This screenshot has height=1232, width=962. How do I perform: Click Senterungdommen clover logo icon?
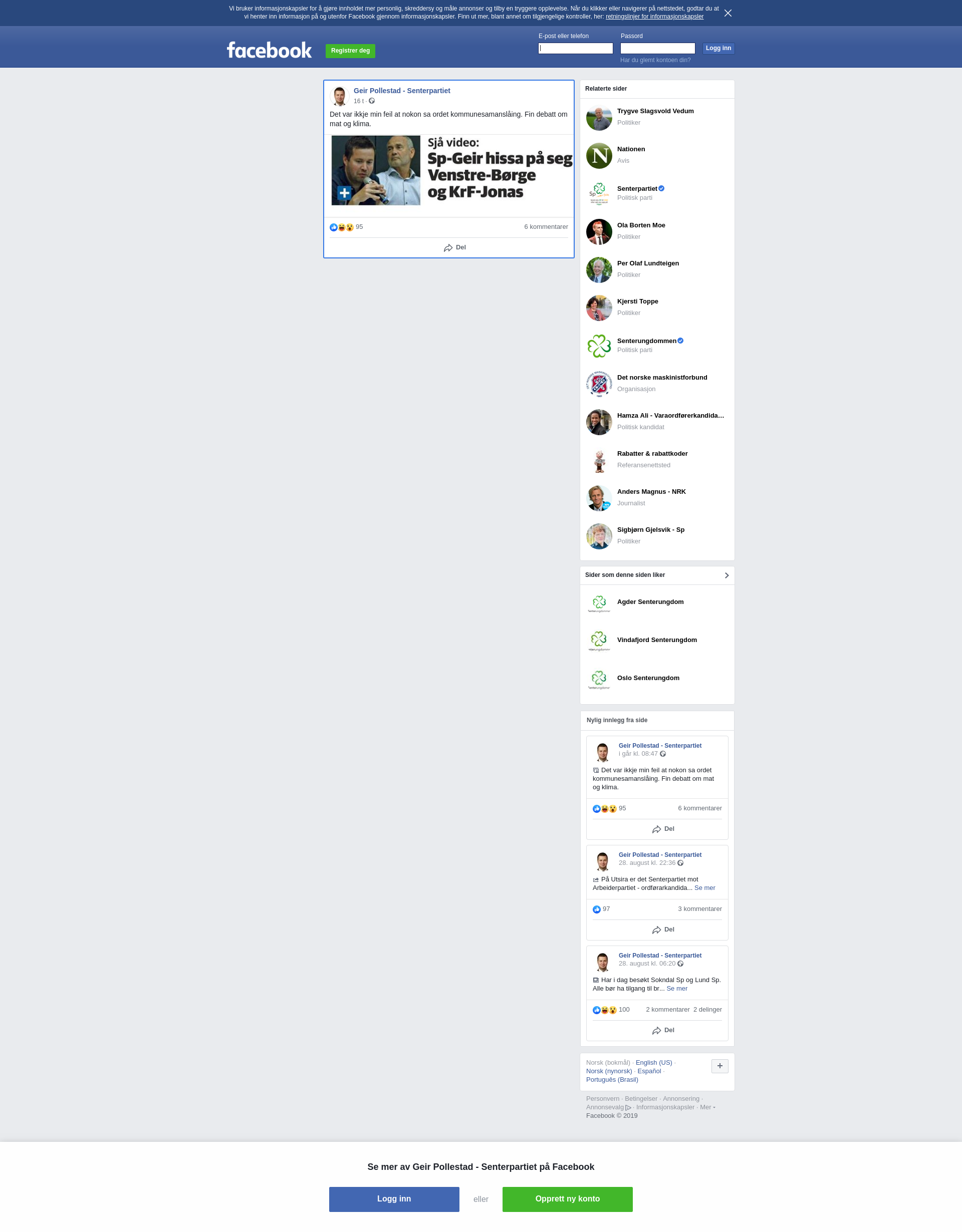[599, 346]
